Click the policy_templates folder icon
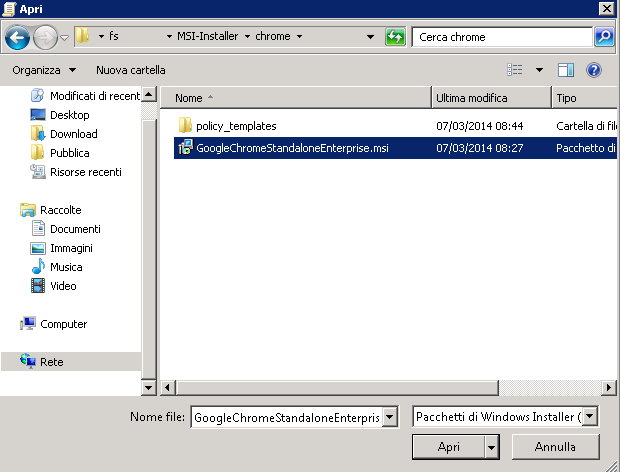The image size is (620, 472). pyautogui.click(x=185, y=125)
